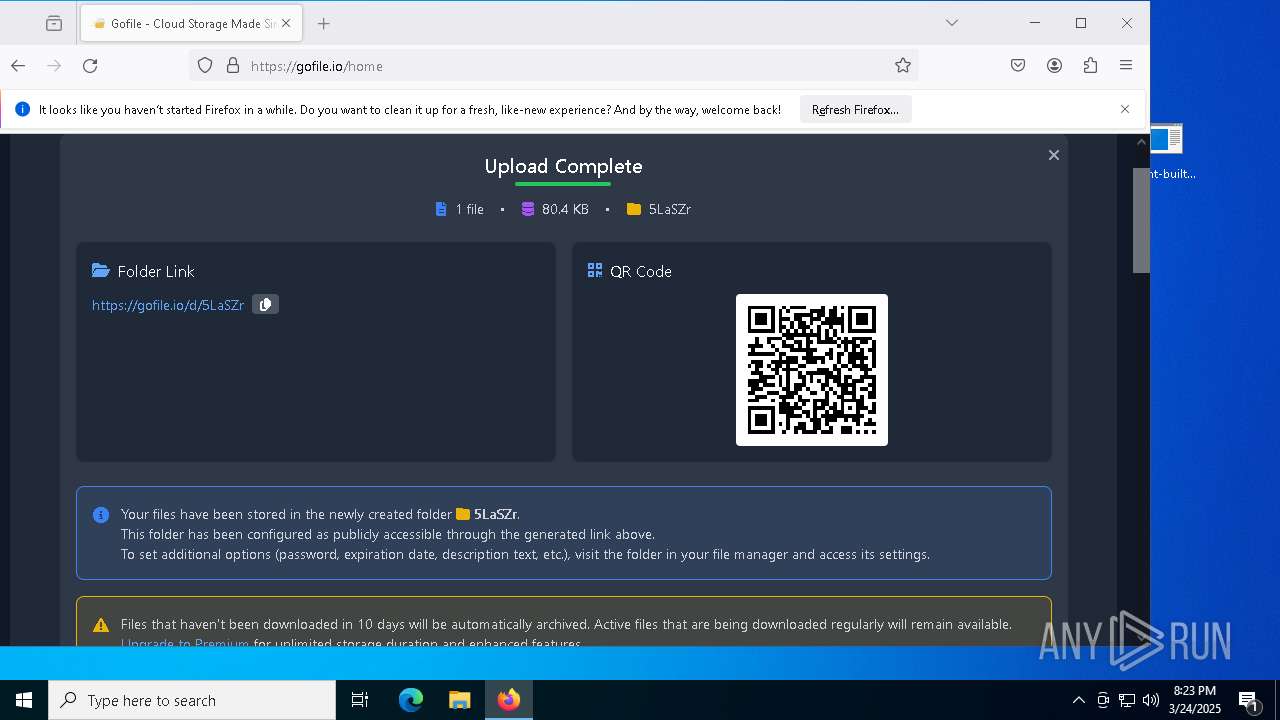Click the Upgrade to Premium link

(x=185, y=643)
